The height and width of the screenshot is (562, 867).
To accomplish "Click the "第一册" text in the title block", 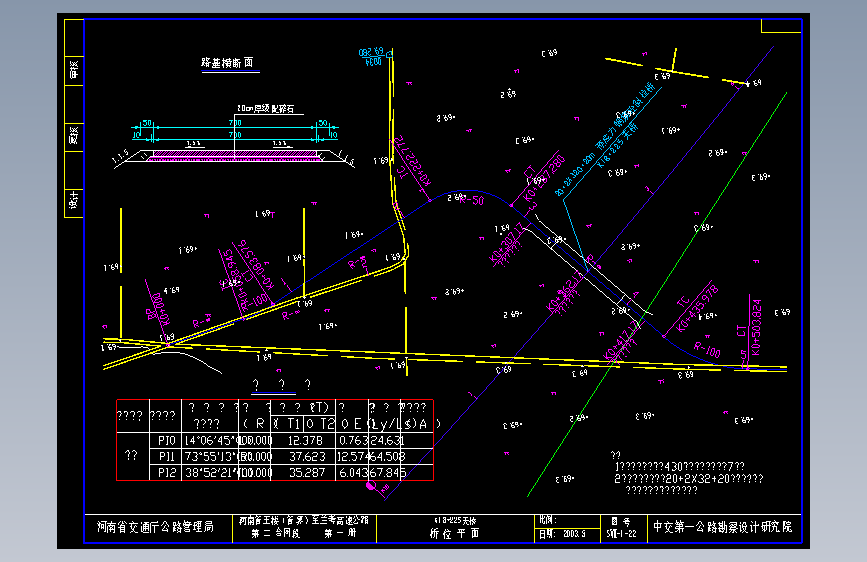I will click(341, 533).
